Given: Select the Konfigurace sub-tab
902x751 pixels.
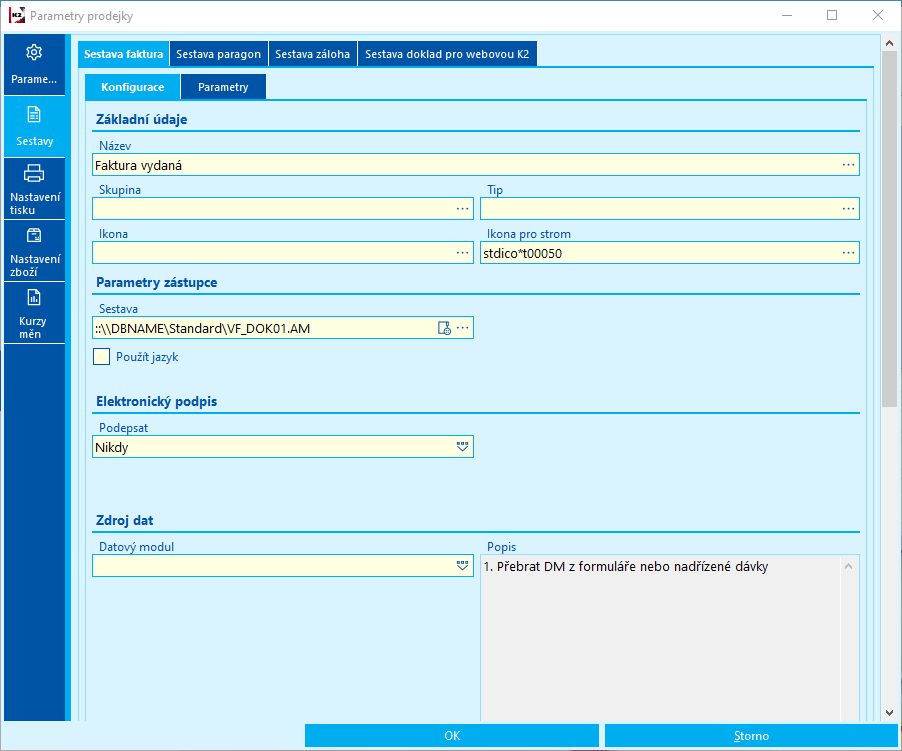Looking at the screenshot, I should point(132,87).
